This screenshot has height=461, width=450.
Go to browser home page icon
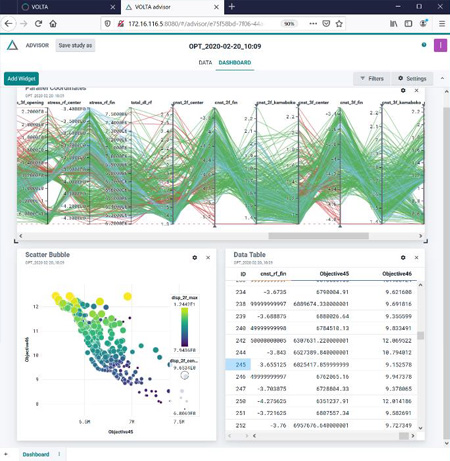pyautogui.click(x=53, y=24)
